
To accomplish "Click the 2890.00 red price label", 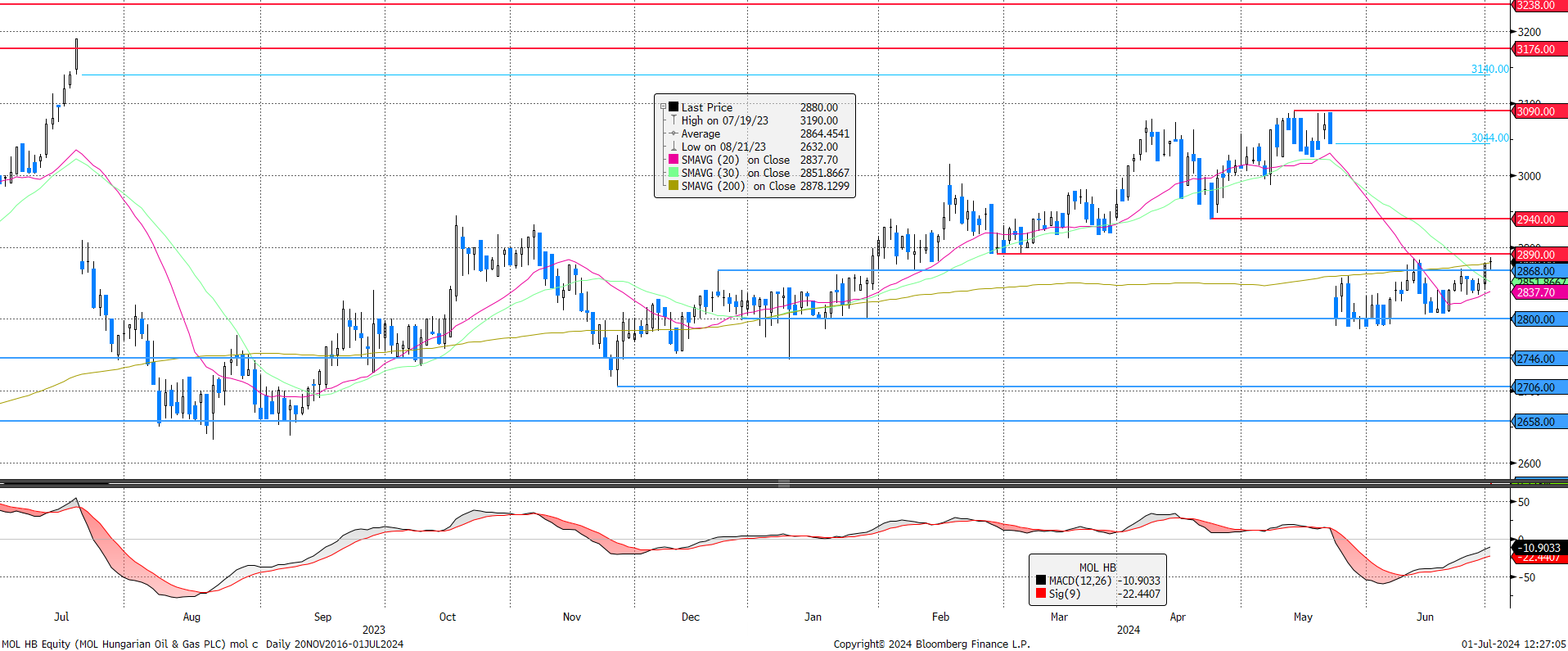I will pos(1539,255).
